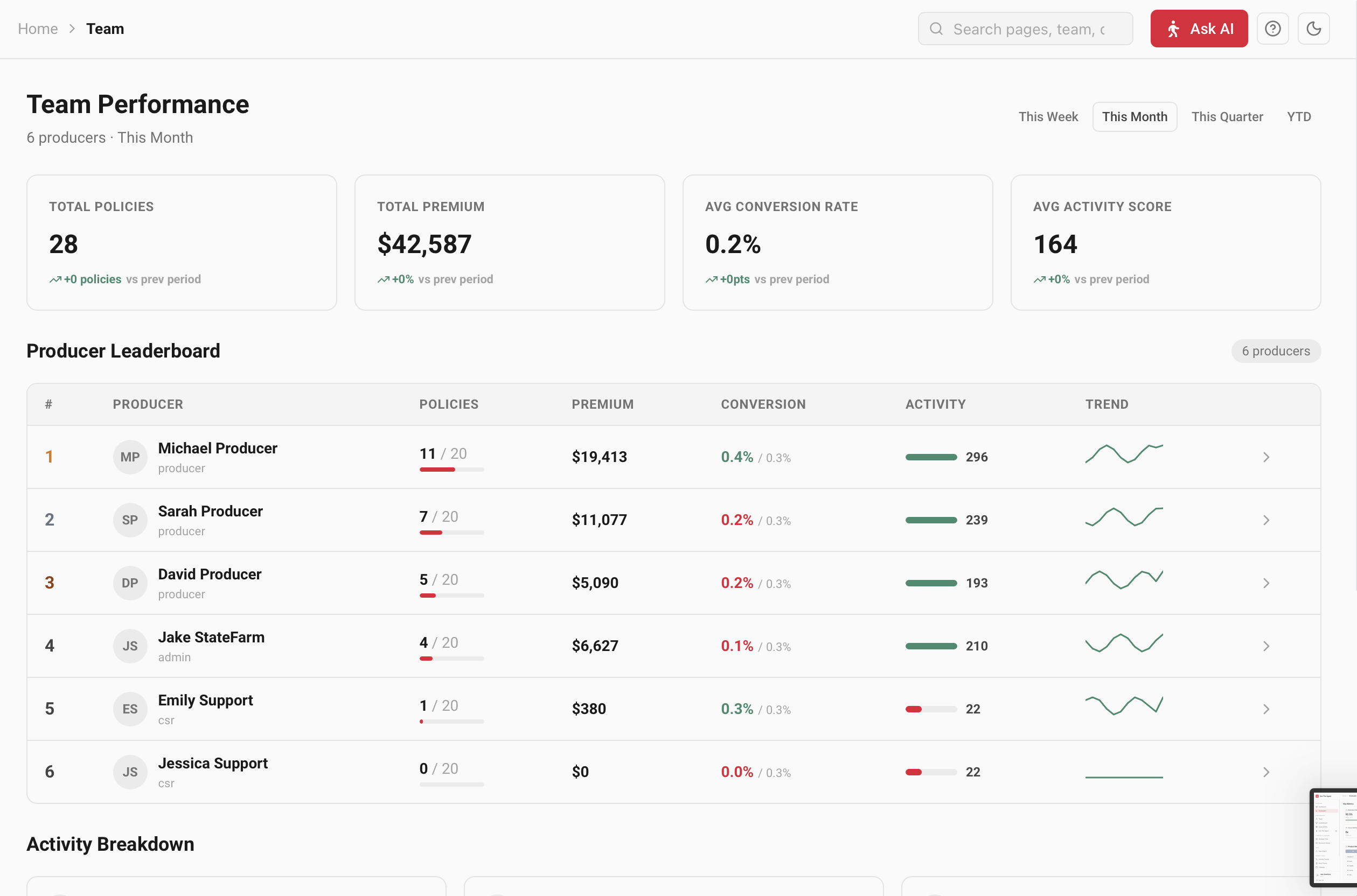Open the Total Premium card
The height and width of the screenshot is (896, 1357).
pos(509,243)
